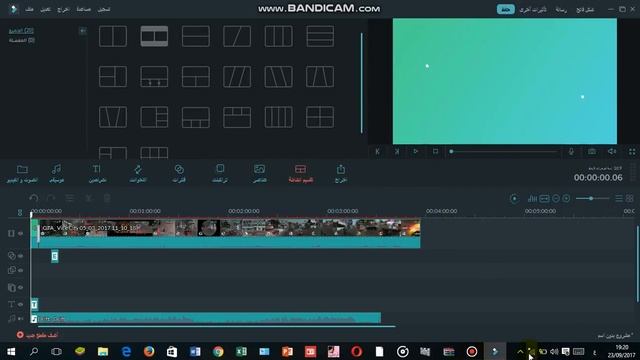640x360 pixels.
Task: Record a voiceover with microphone icon
Action: pos(571,151)
